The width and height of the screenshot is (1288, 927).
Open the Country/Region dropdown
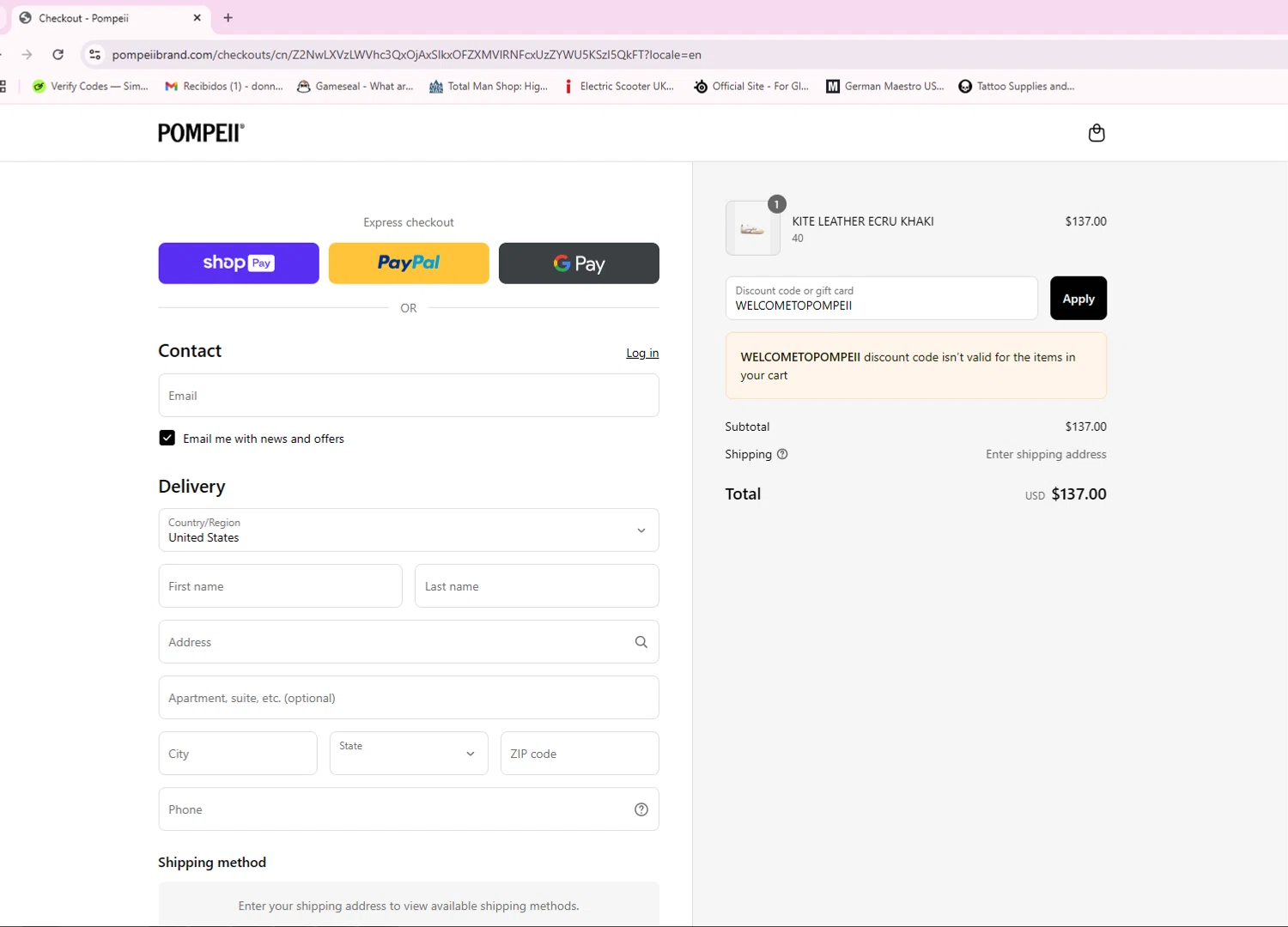pyautogui.click(x=409, y=530)
